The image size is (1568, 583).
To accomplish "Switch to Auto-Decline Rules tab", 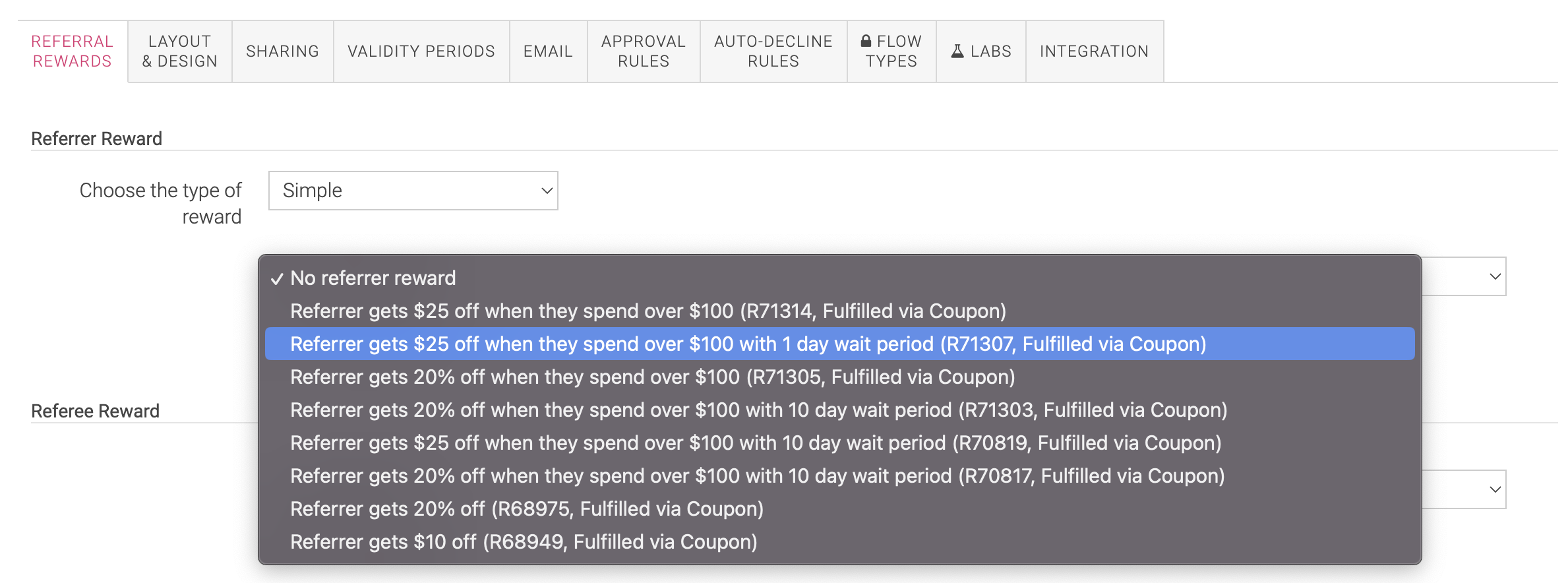I will coord(773,51).
